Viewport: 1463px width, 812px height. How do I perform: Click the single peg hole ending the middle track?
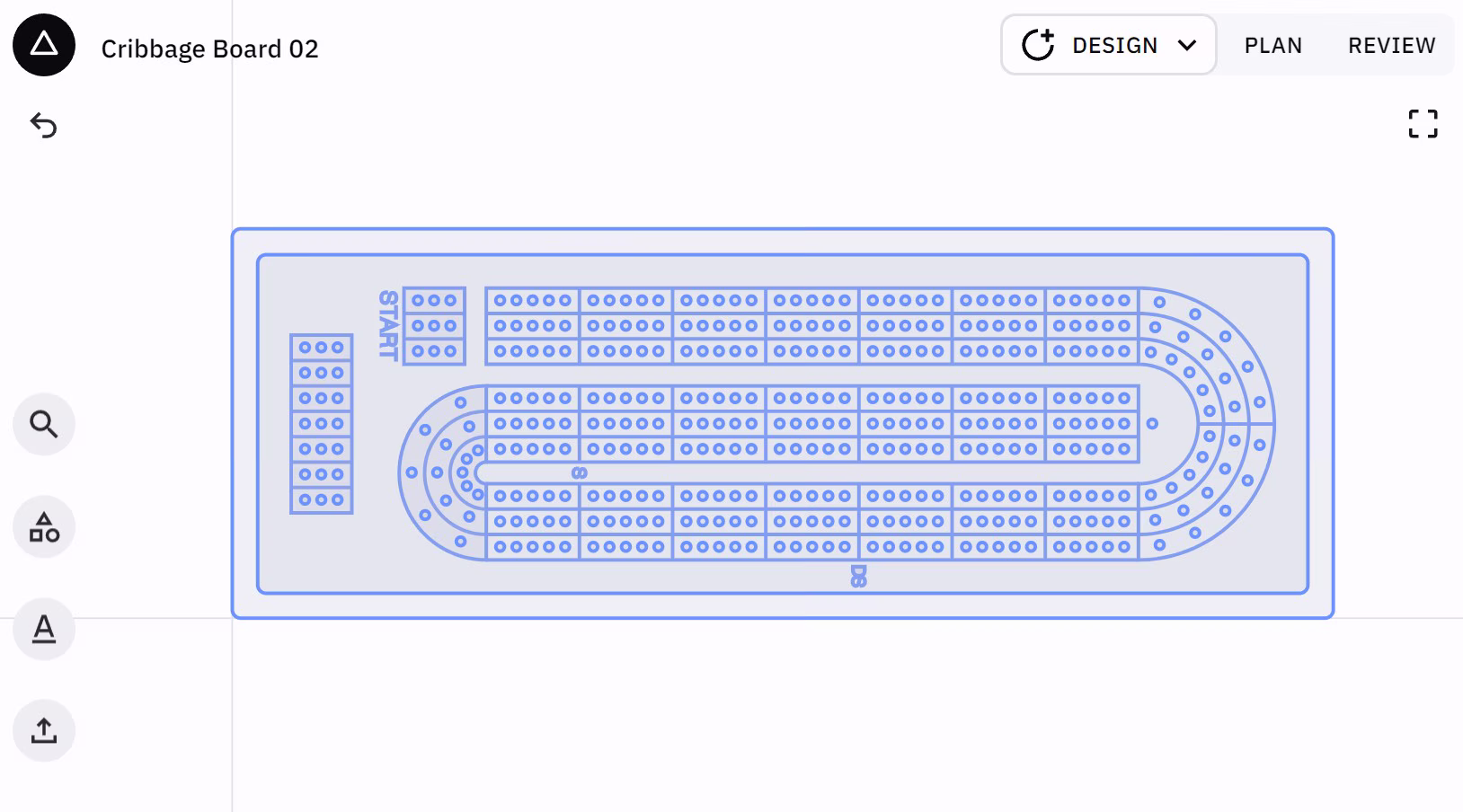point(1152,423)
